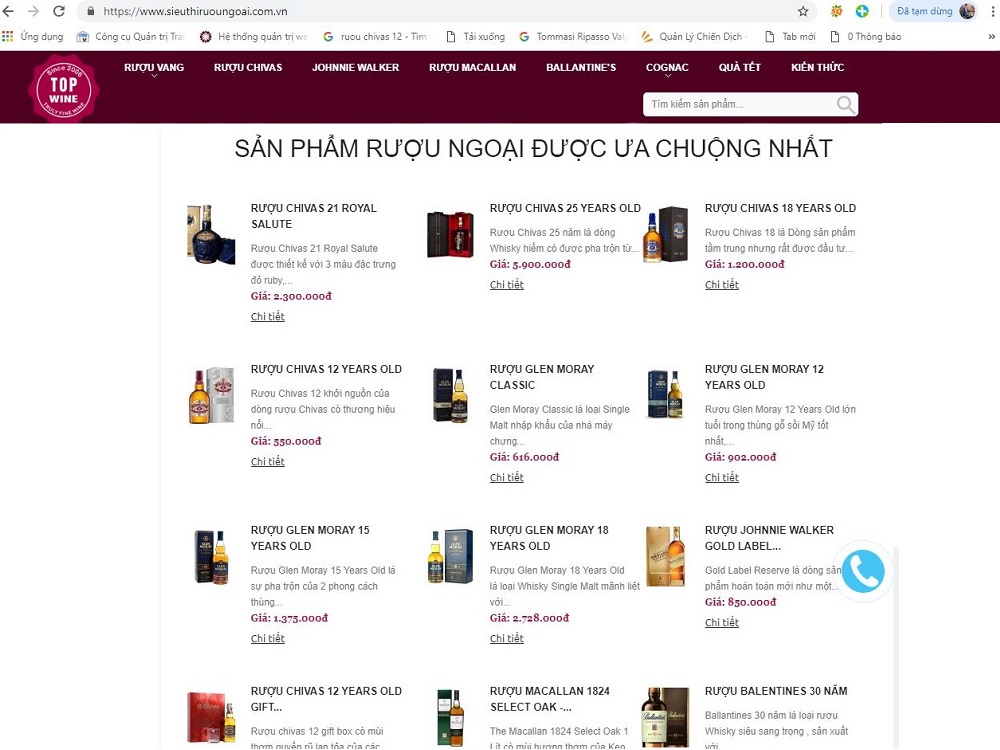The width and height of the screenshot is (1000, 750).
Task: Open the RƯỢU CHIVAS menu item
Action: 248,68
